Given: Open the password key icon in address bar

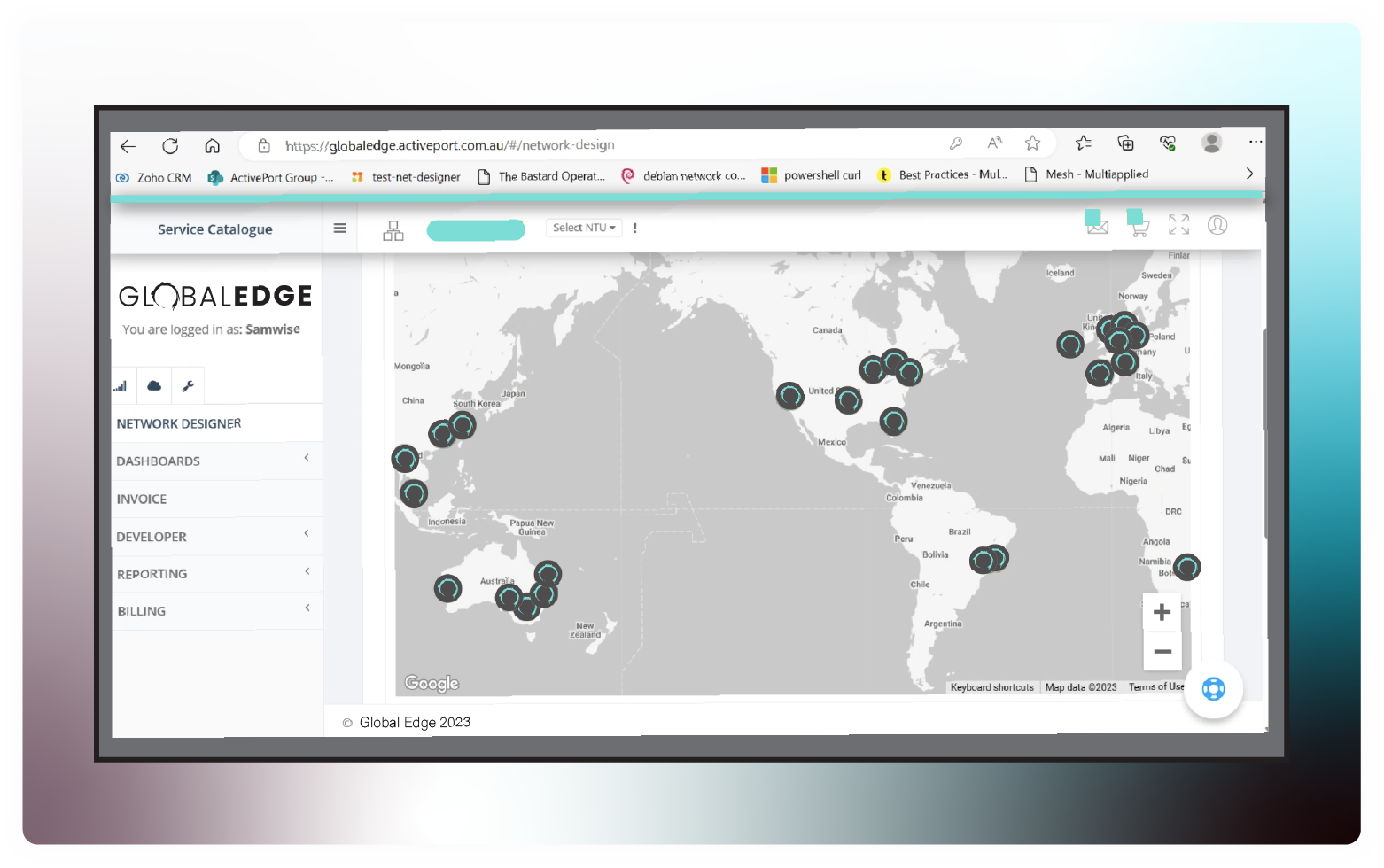Looking at the screenshot, I should [x=956, y=143].
